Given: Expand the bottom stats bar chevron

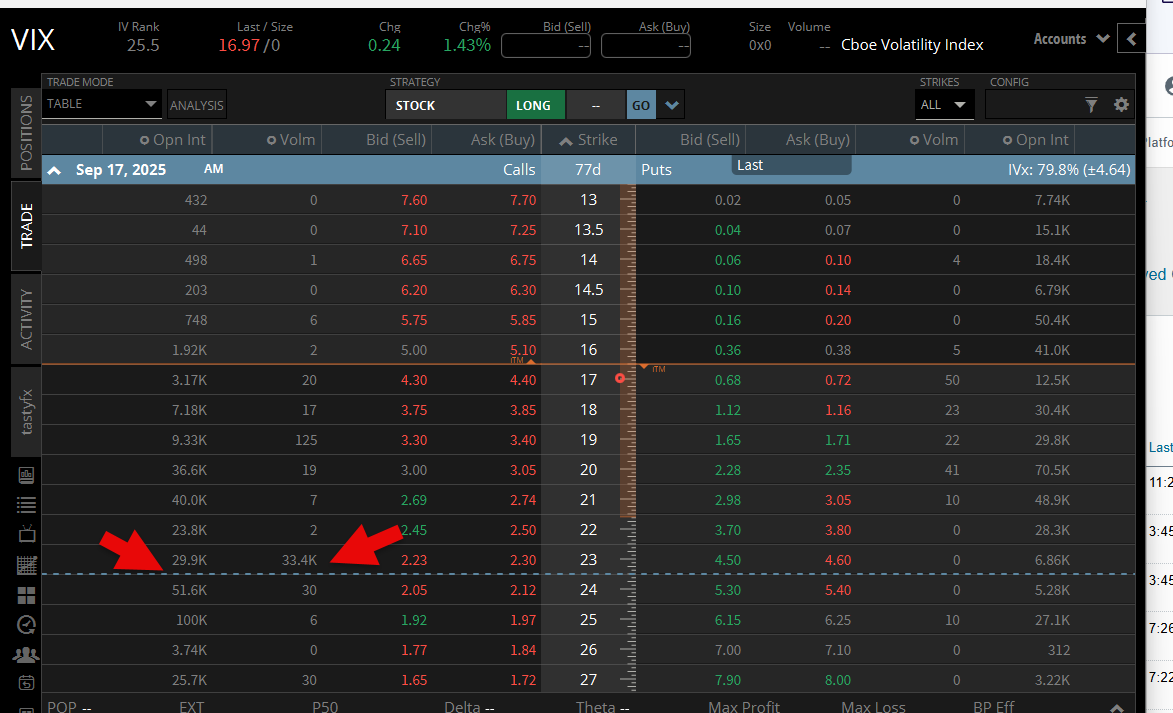Looking at the screenshot, I should point(1117,707).
